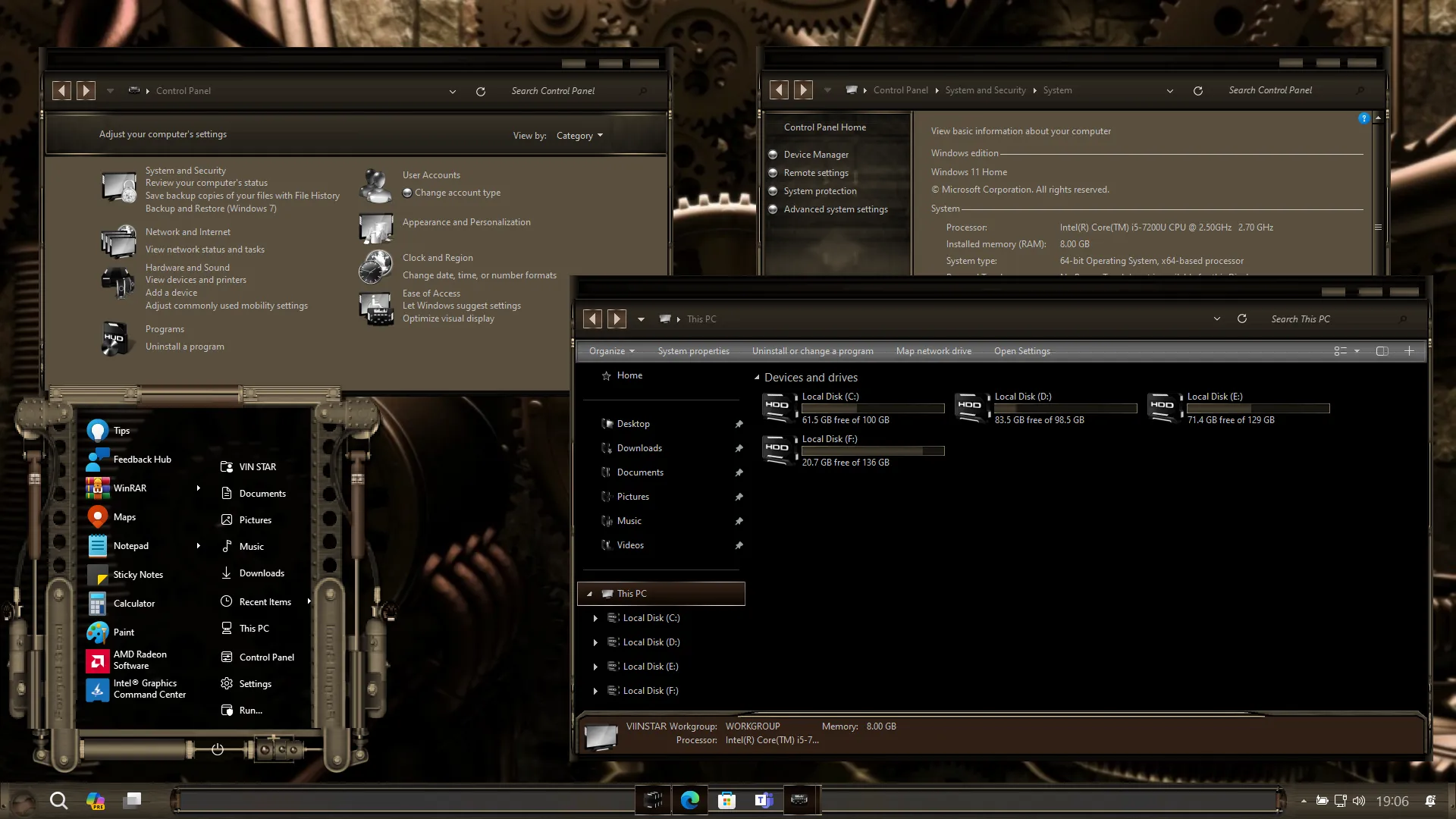Click the Paint app icon

click(x=98, y=632)
